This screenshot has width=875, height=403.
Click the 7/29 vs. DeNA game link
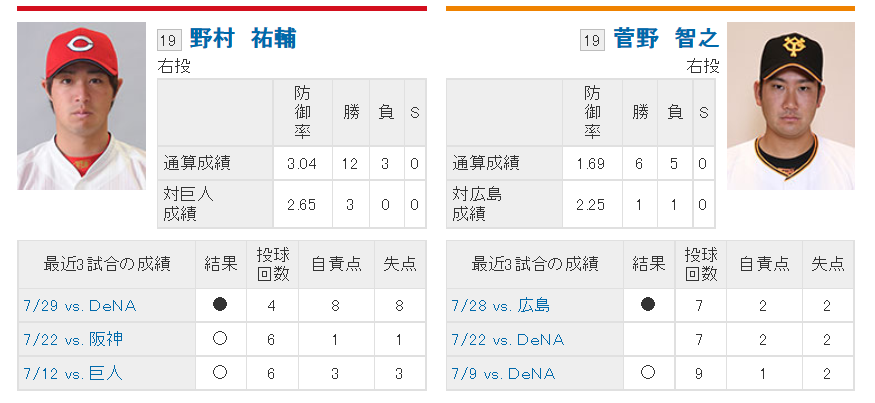click(80, 306)
